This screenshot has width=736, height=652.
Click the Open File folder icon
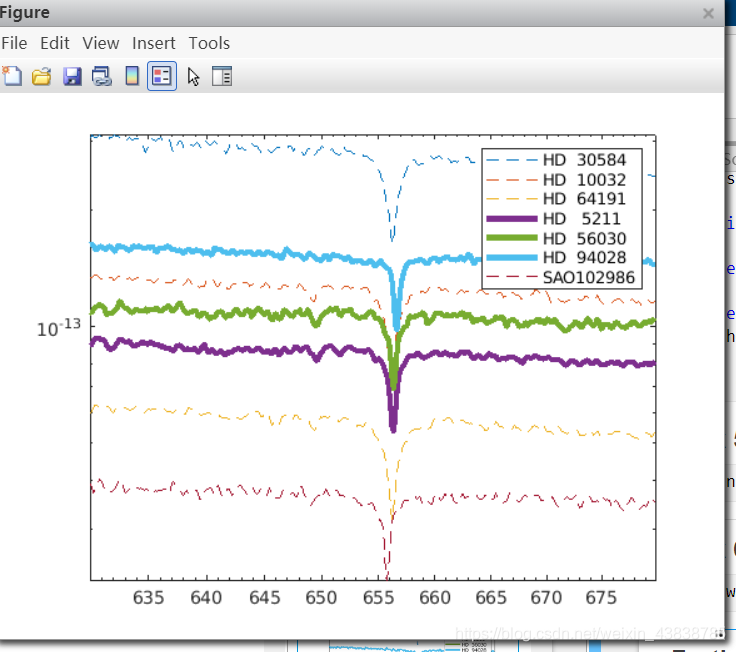click(41, 76)
